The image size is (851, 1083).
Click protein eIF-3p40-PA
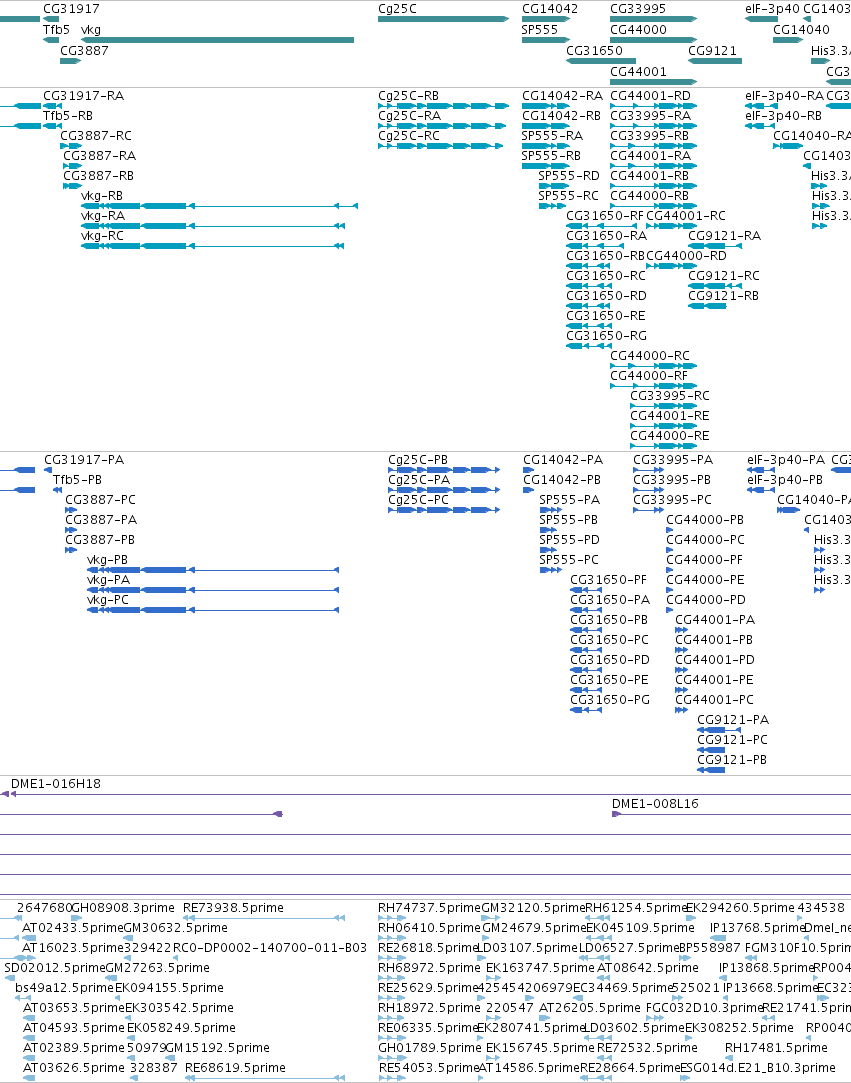(x=786, y=460)
